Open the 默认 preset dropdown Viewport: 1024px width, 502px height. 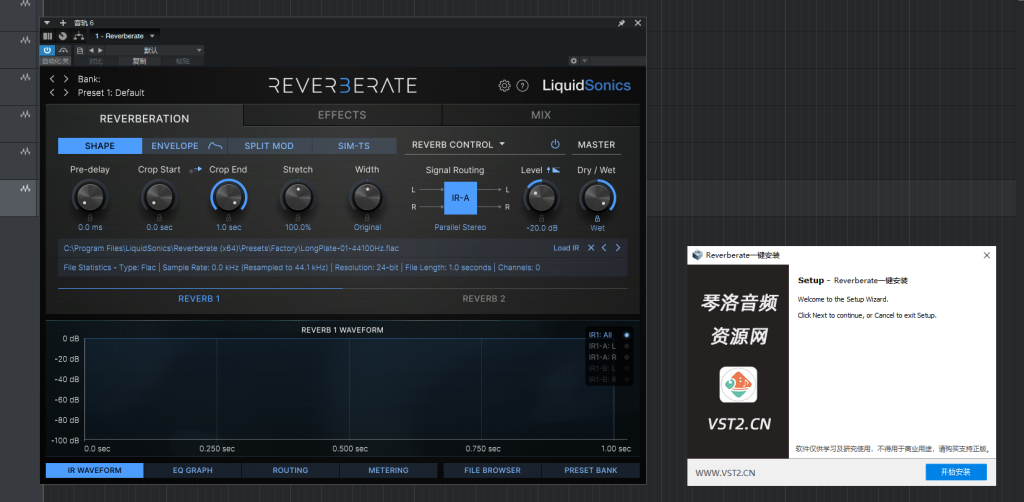click(153, 50)
